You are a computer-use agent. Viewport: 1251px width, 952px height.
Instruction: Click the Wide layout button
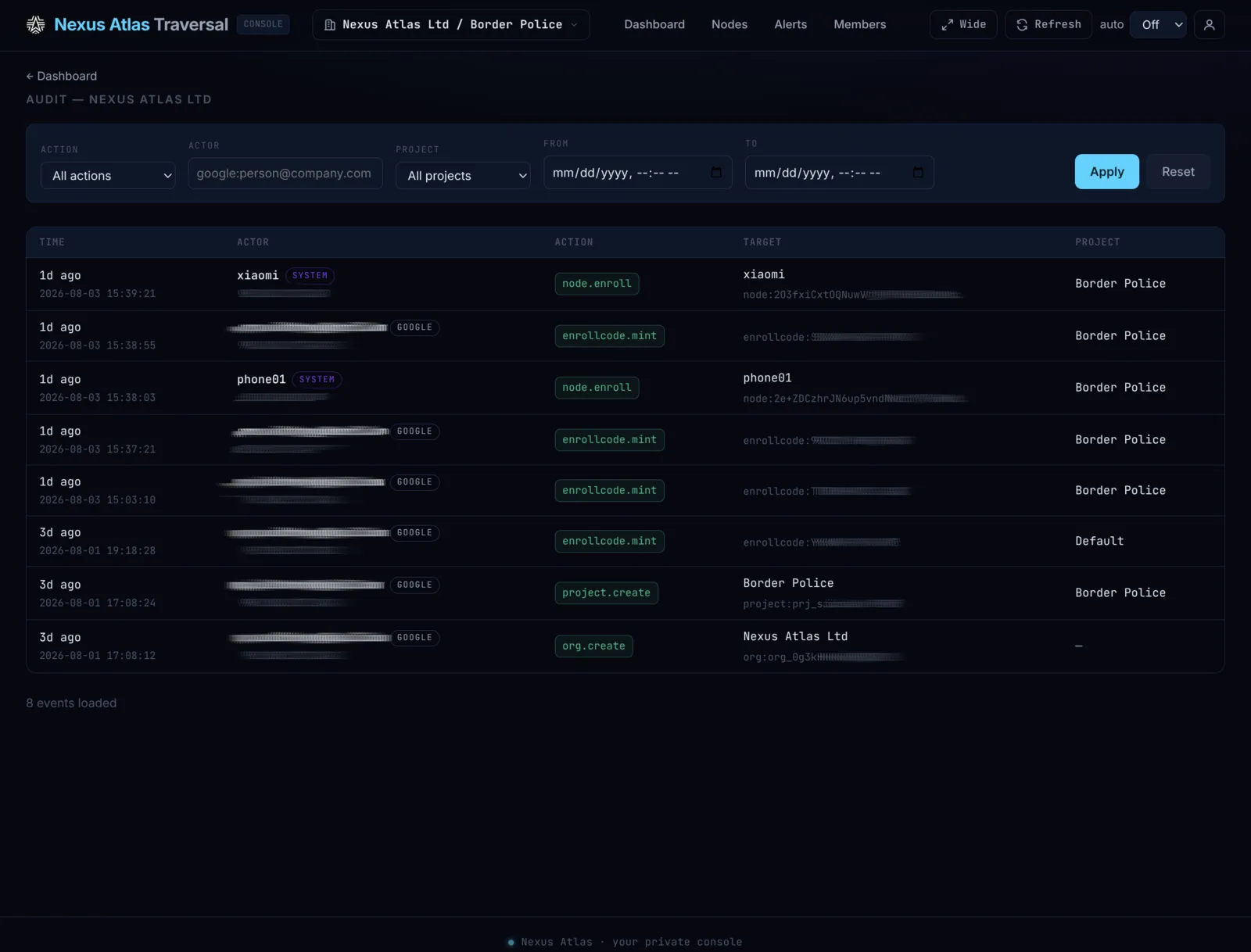963,25
